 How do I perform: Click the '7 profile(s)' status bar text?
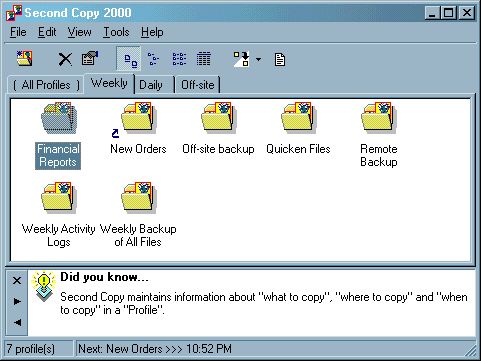30,349
